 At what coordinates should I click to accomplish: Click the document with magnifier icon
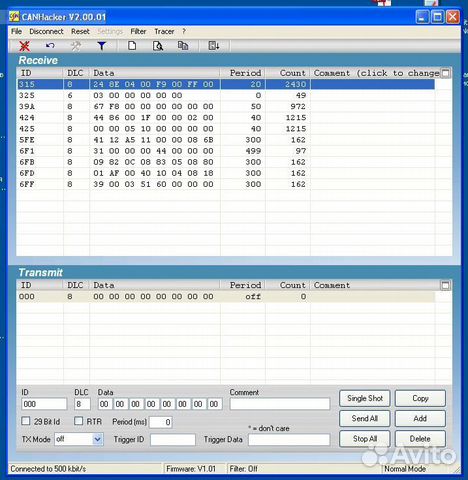pos(158,46)
